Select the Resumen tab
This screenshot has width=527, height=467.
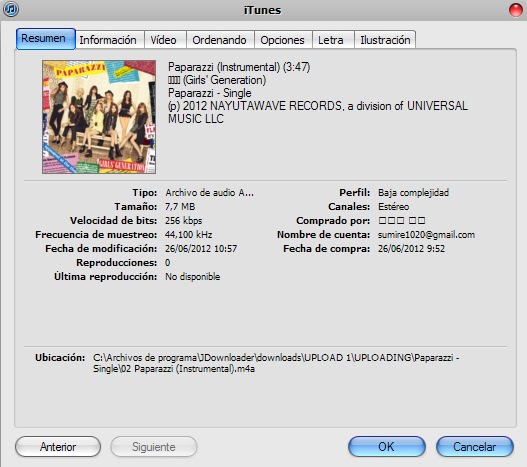[x=46, y=39]
